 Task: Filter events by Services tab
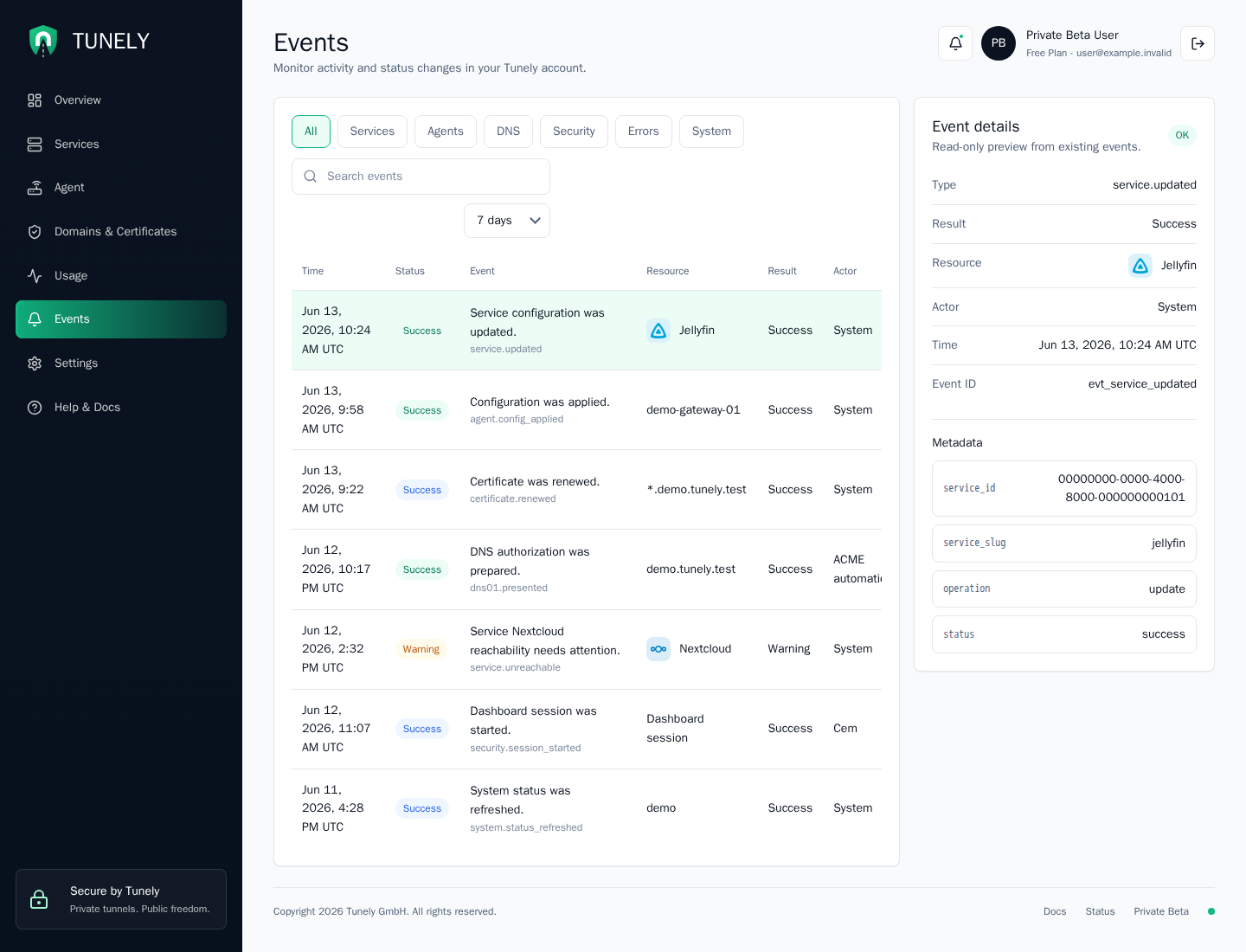coord(372,132)
